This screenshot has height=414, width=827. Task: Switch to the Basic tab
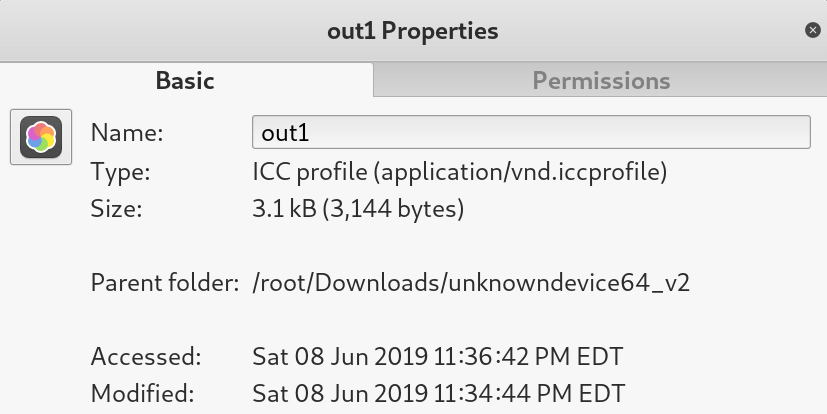[x=185, y=81]
